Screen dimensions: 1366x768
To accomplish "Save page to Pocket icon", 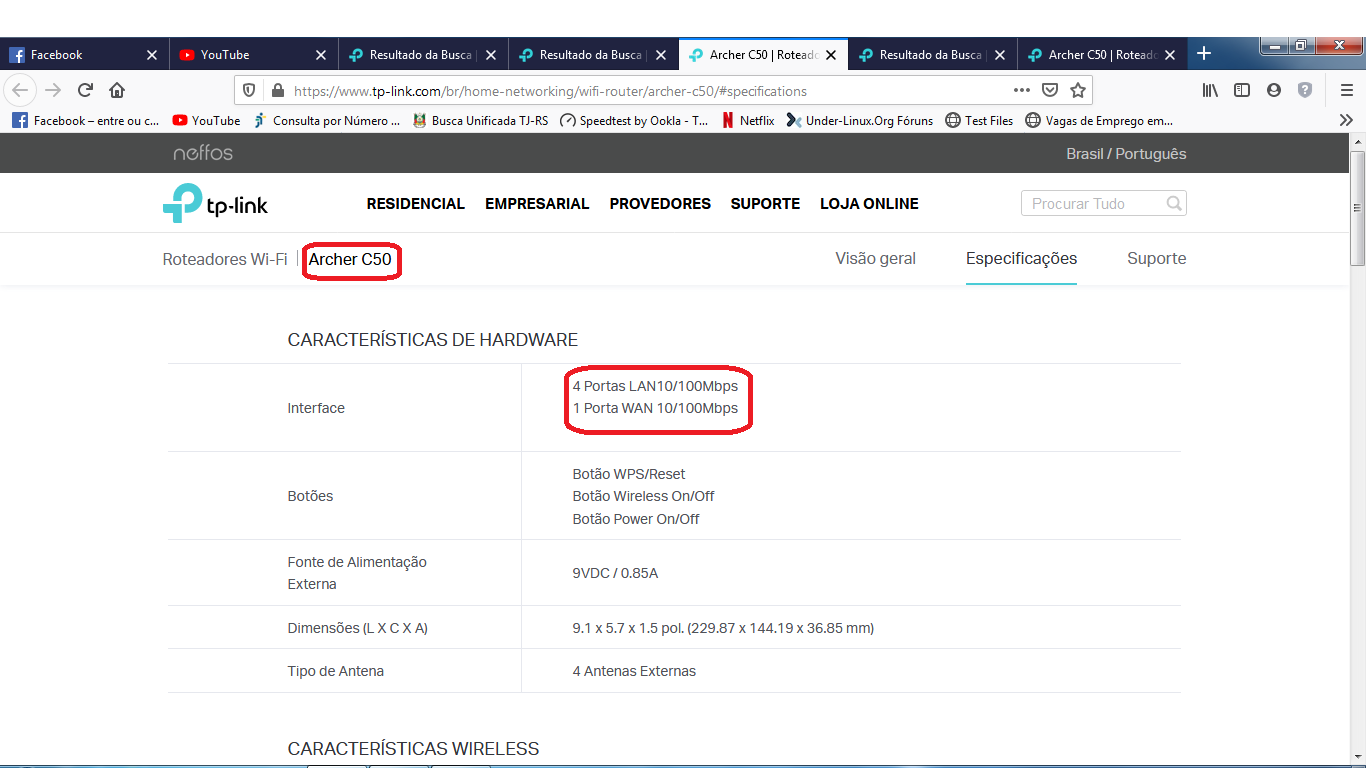I will pyautogui.click(x=1050, y=90).
